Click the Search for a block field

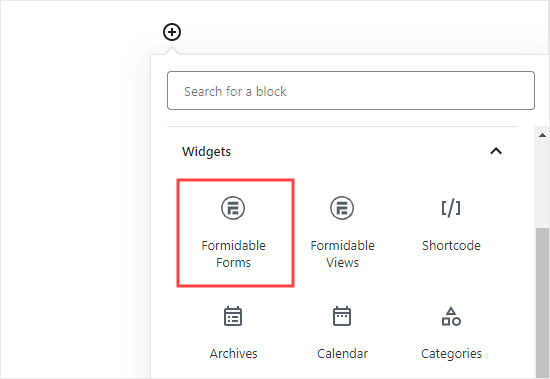click(351, 91)
